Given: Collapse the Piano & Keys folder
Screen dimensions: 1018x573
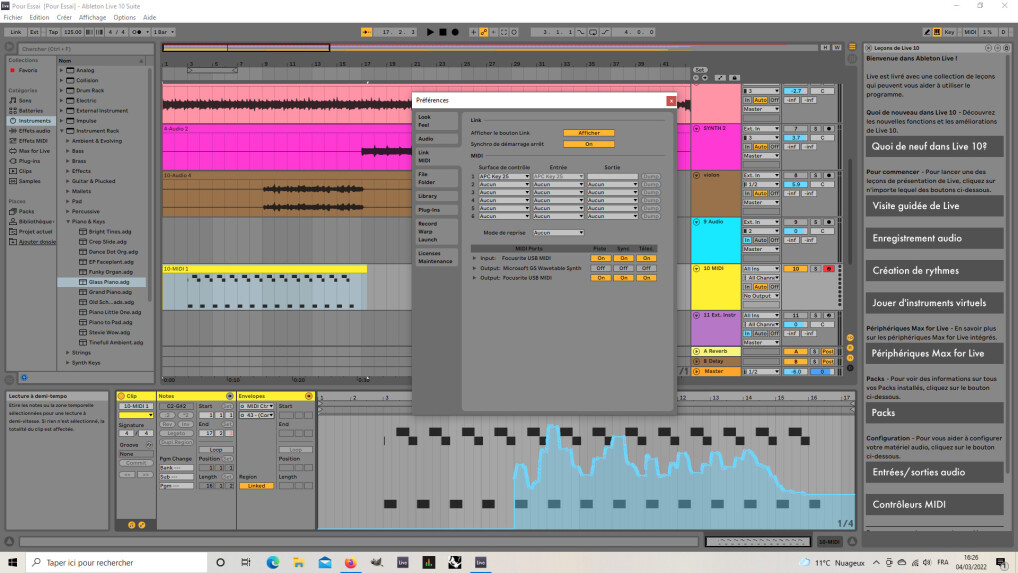Looking at the screenshot, I should point(68,222).
